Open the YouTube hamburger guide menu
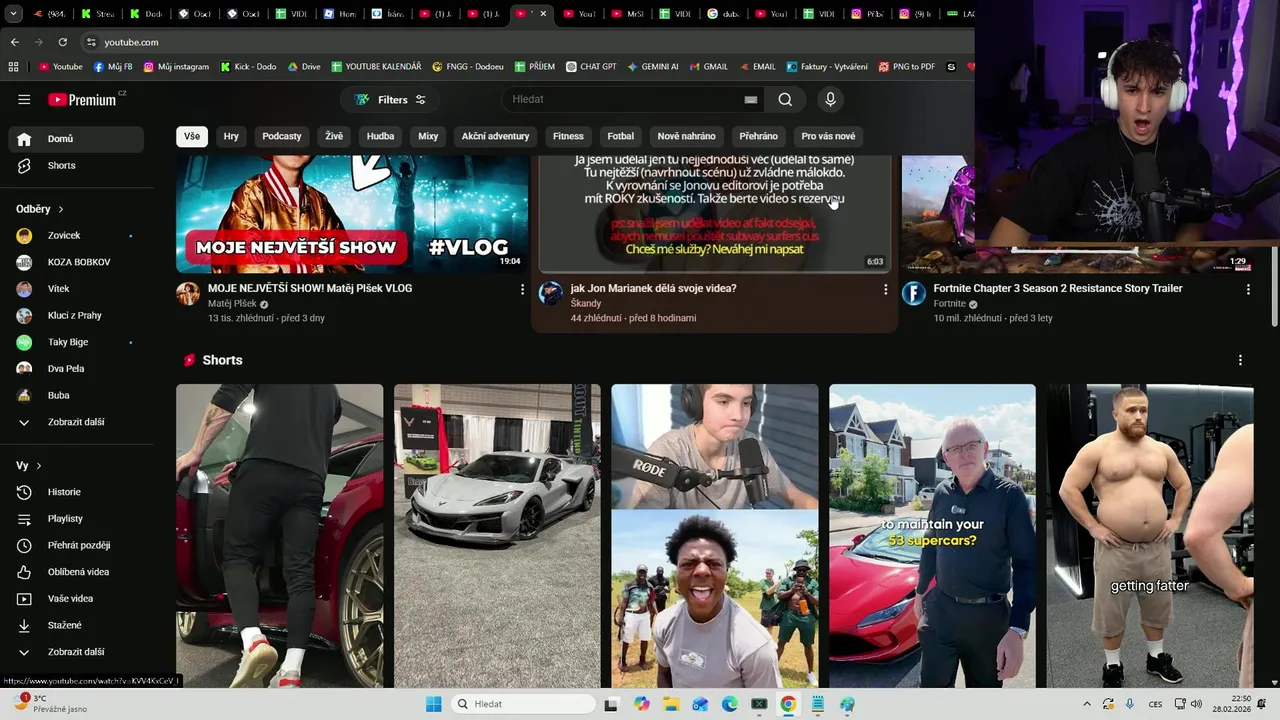Screen dimensions: 1280x720 24,99
